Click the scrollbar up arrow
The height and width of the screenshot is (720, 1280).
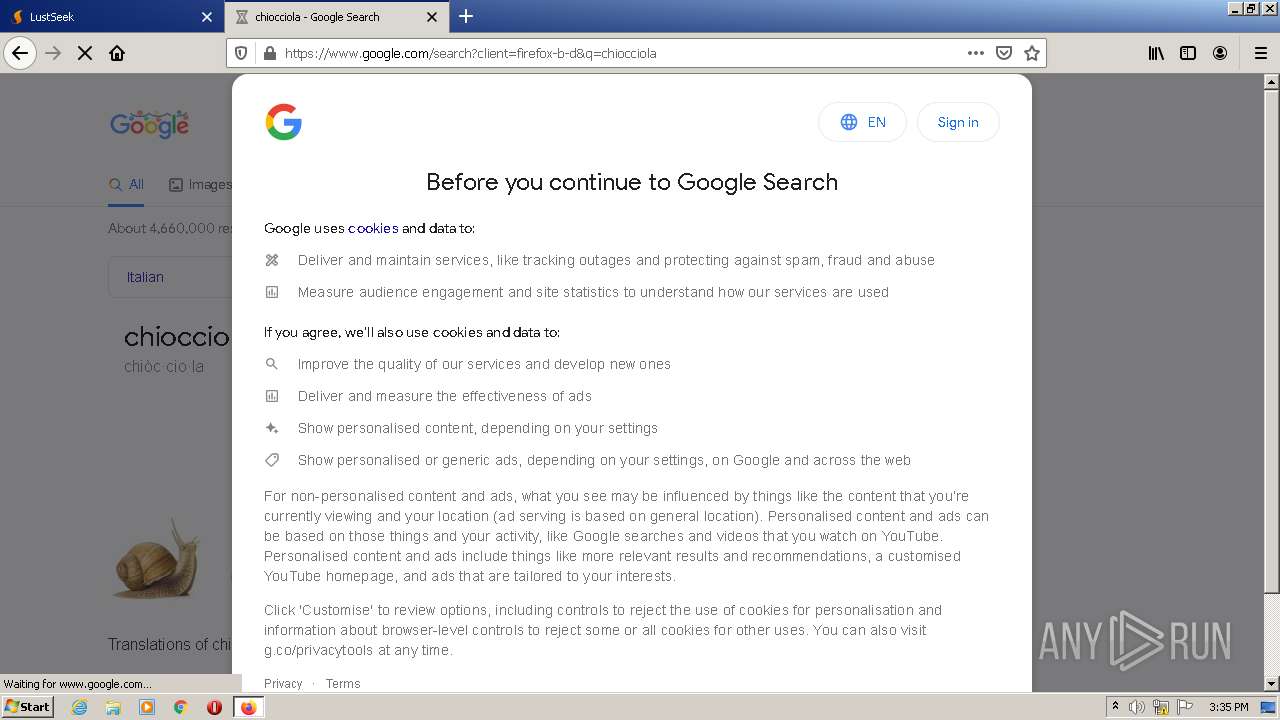1271,81
